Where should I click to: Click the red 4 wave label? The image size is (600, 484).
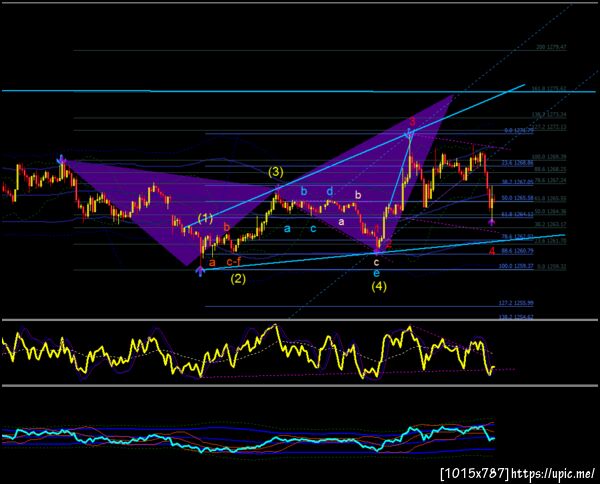(492, 251)
